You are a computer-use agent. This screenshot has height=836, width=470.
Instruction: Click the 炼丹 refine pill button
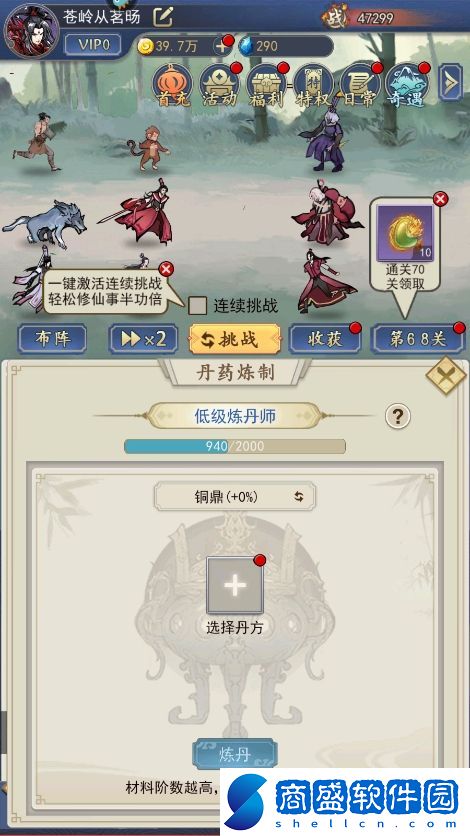[x=234, y=754]
